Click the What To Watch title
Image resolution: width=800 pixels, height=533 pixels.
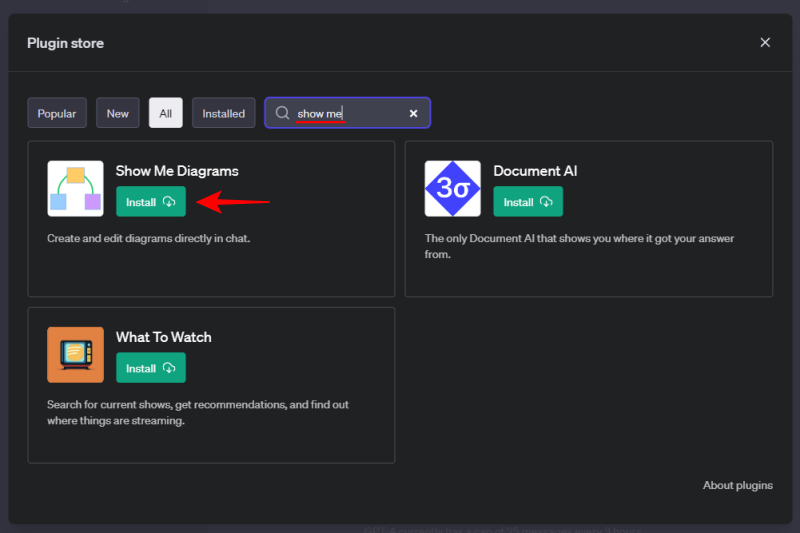[163, 337]
